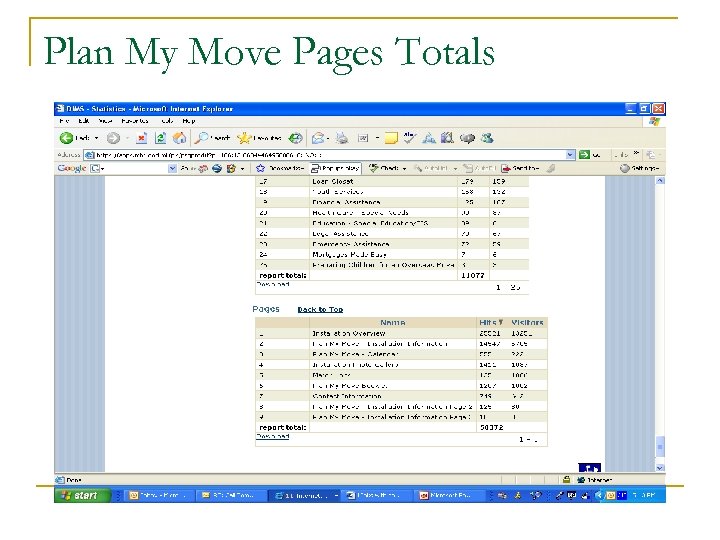Open the Tools menu

tap(167, 121)
